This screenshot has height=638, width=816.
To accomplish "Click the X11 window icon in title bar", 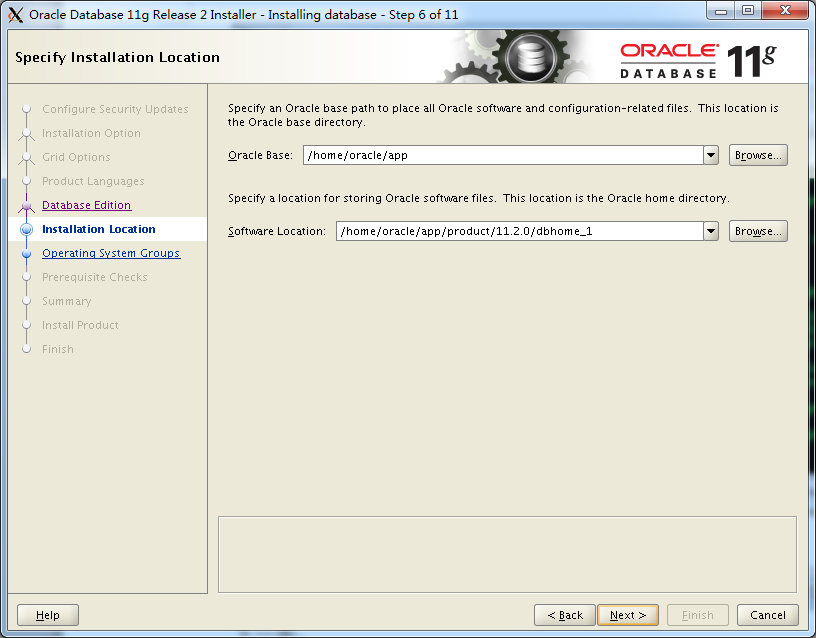I will point(16,15).
